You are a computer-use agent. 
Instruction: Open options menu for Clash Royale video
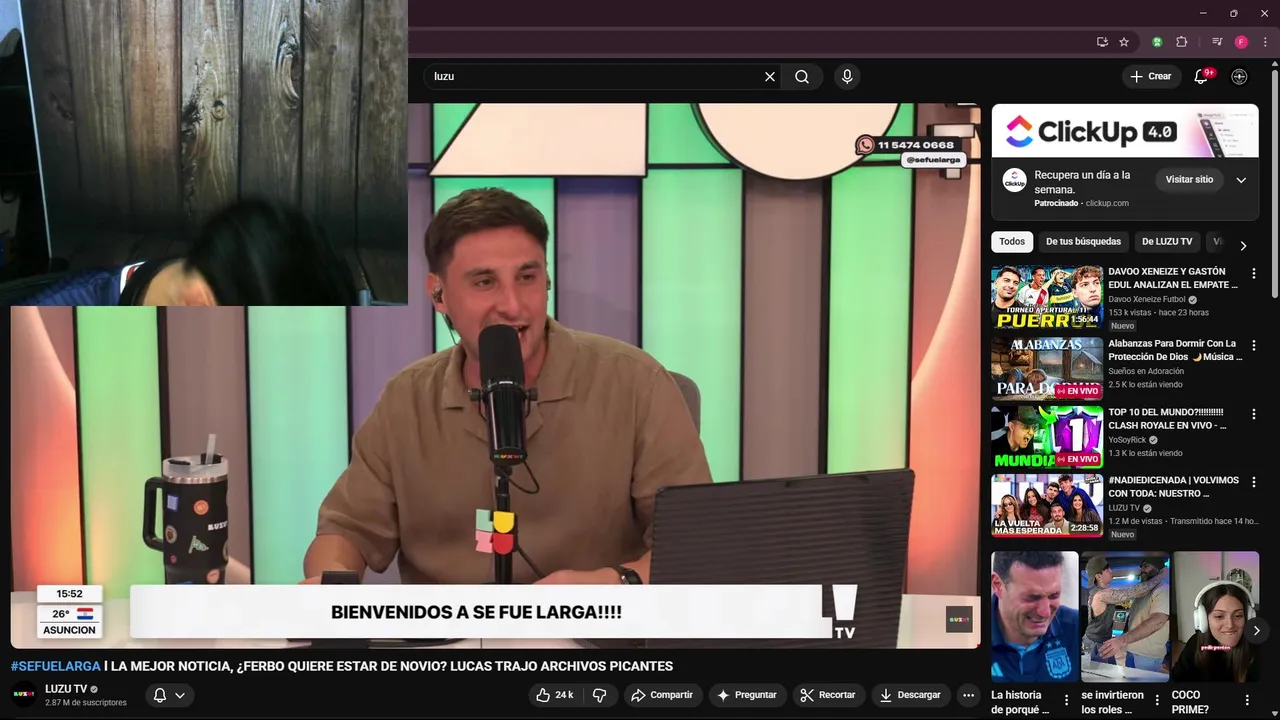pos(1253,413)
